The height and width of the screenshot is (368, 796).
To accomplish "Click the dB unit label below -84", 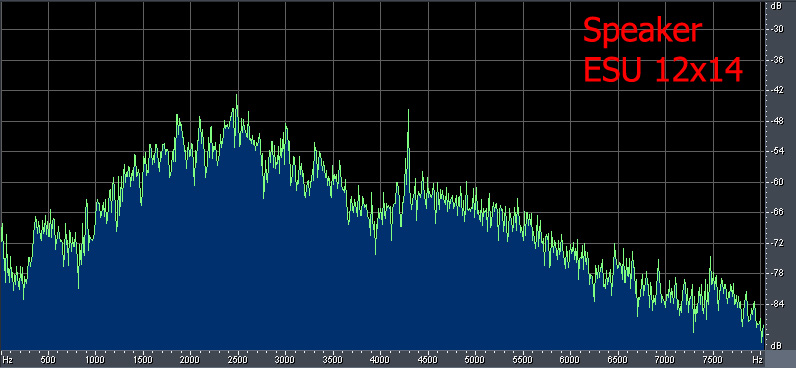I will coord(776,346).
